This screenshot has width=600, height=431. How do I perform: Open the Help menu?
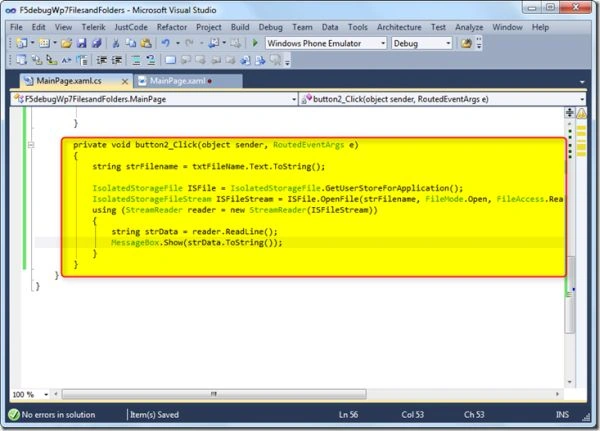tap(540, 27)
